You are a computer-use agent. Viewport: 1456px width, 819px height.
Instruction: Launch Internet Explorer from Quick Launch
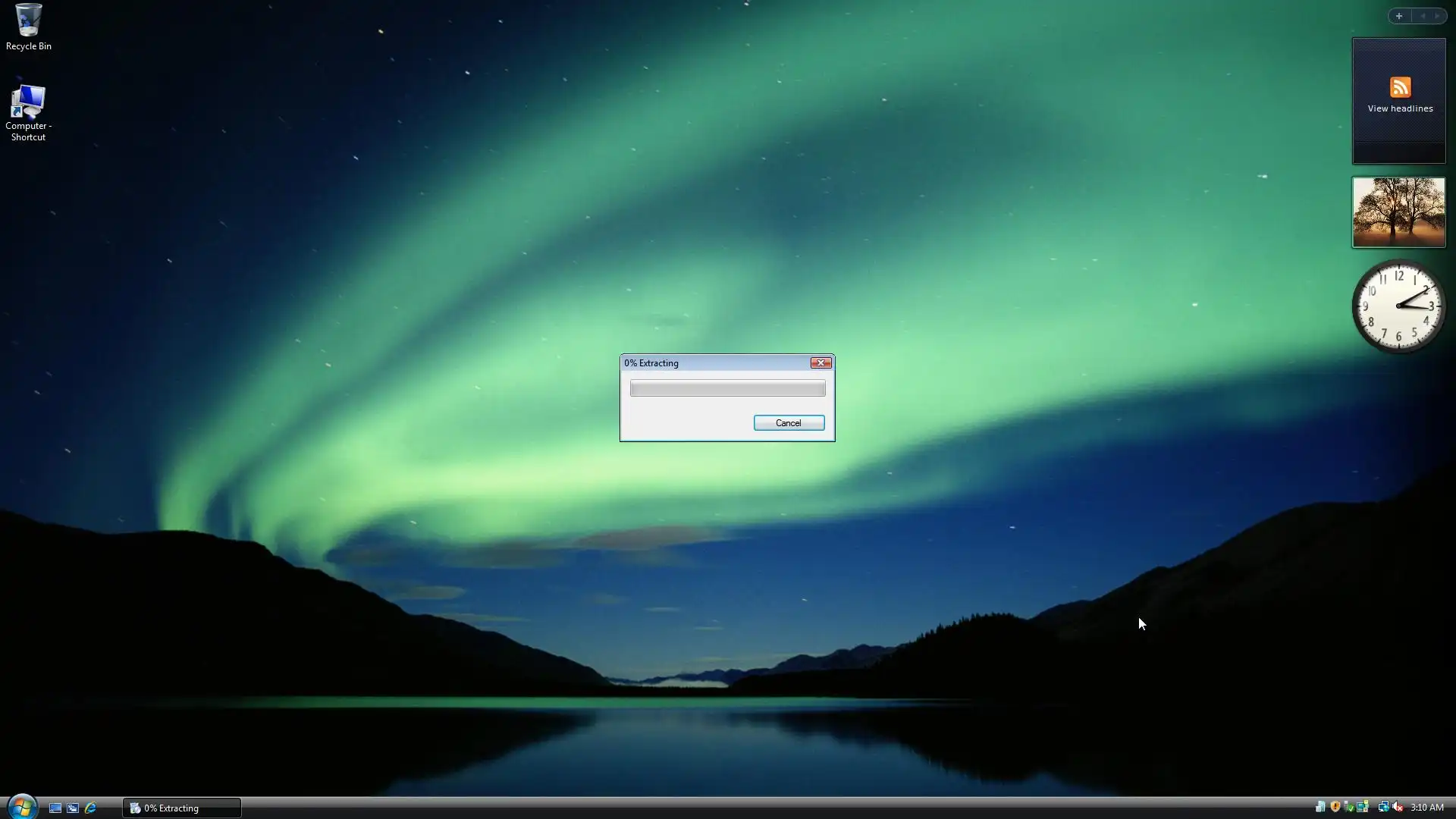(x=90, y=808)
